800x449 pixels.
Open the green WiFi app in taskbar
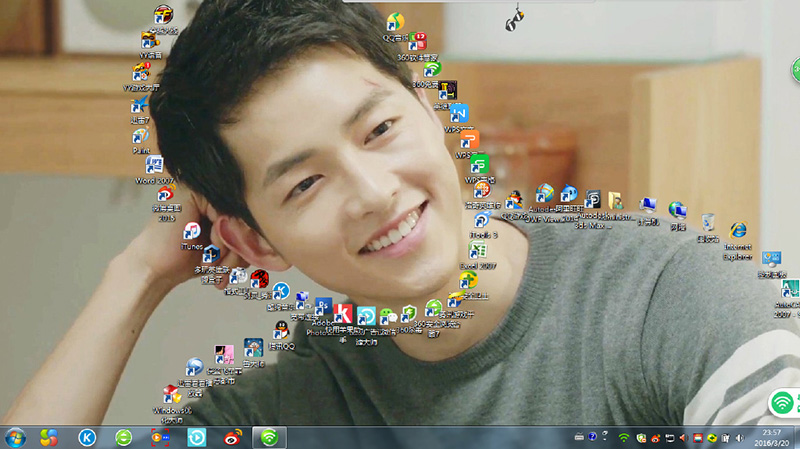coord(268,437)
